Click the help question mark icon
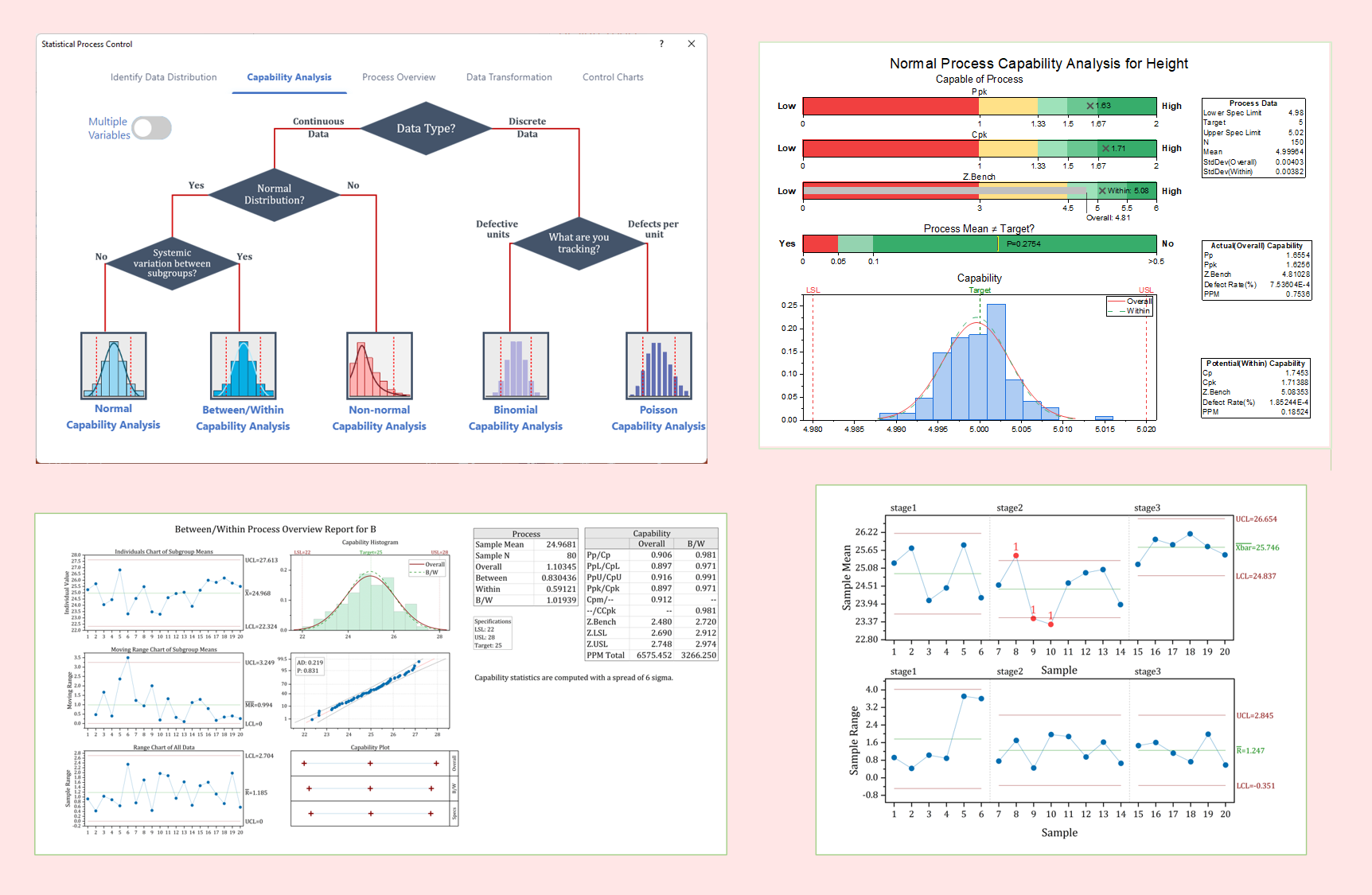Viewport: 1372px width, 895px height. [661, 44]
